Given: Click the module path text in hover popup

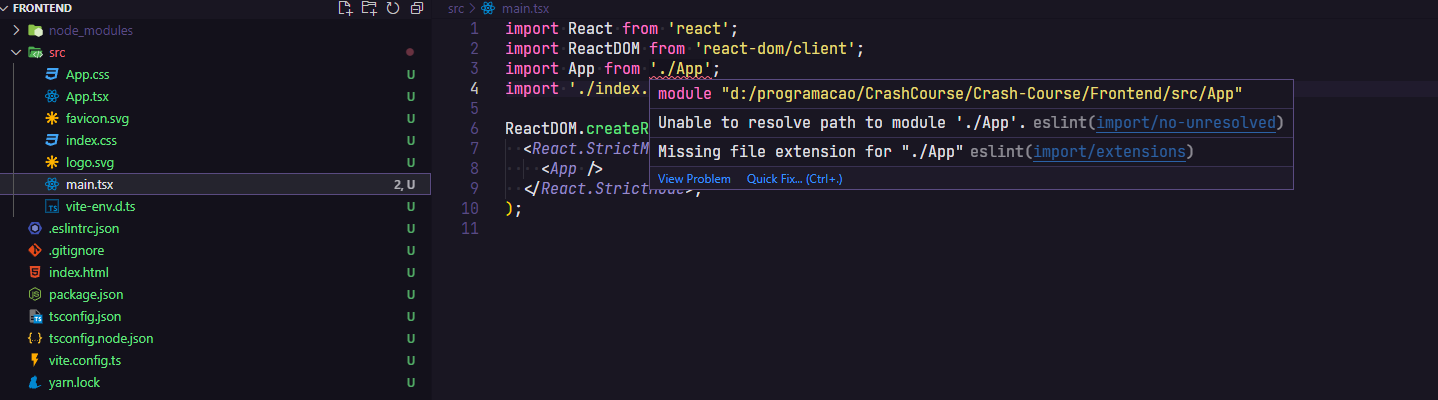Looking at the screenshot, I should (950, 94).
